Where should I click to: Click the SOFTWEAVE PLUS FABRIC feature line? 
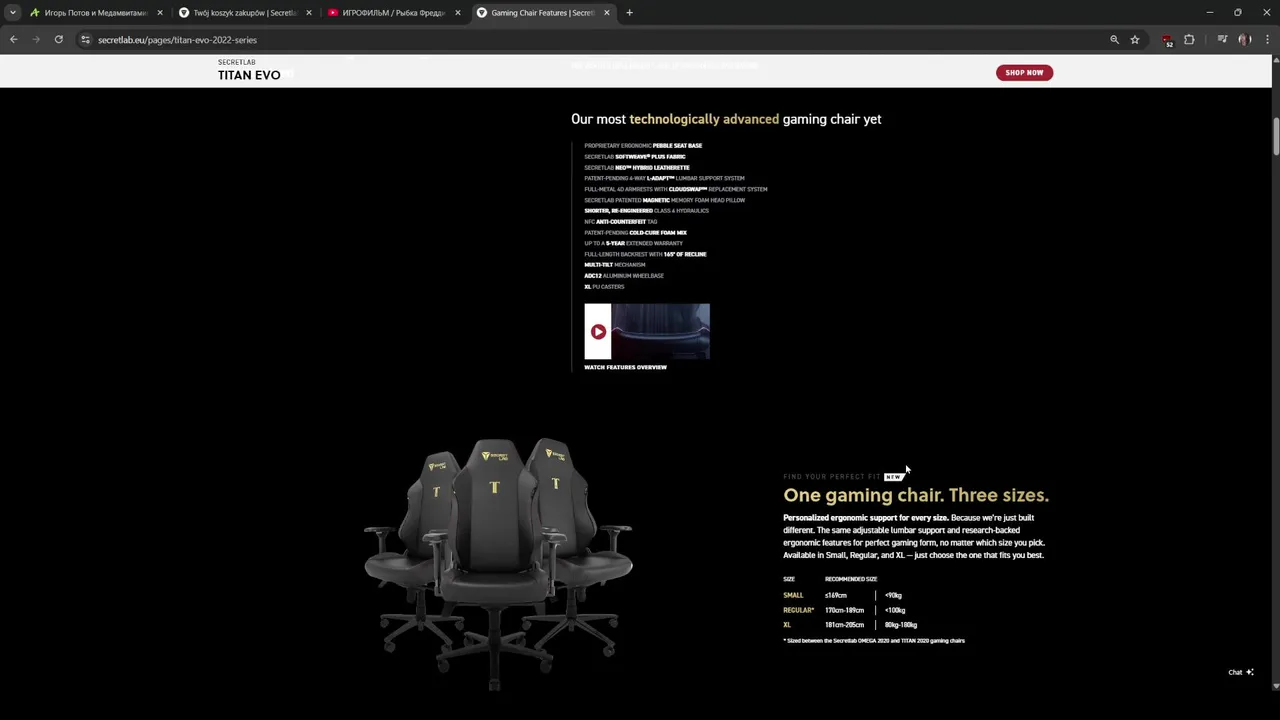(635, 157)
